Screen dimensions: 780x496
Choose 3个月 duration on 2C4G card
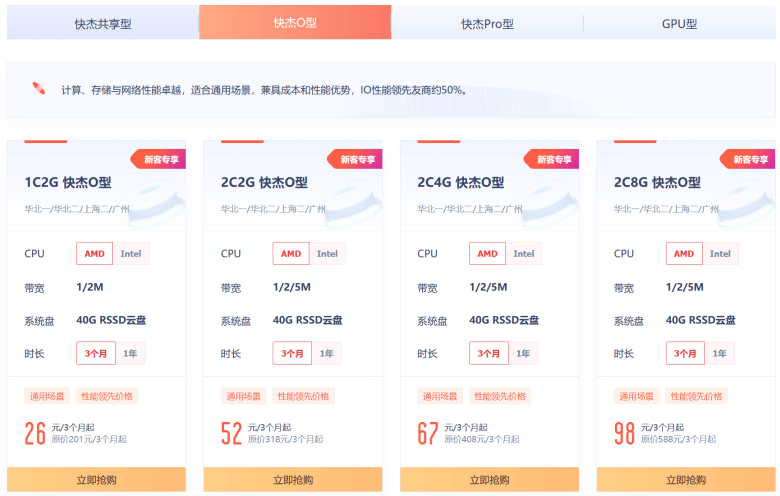tap(489, 353)
